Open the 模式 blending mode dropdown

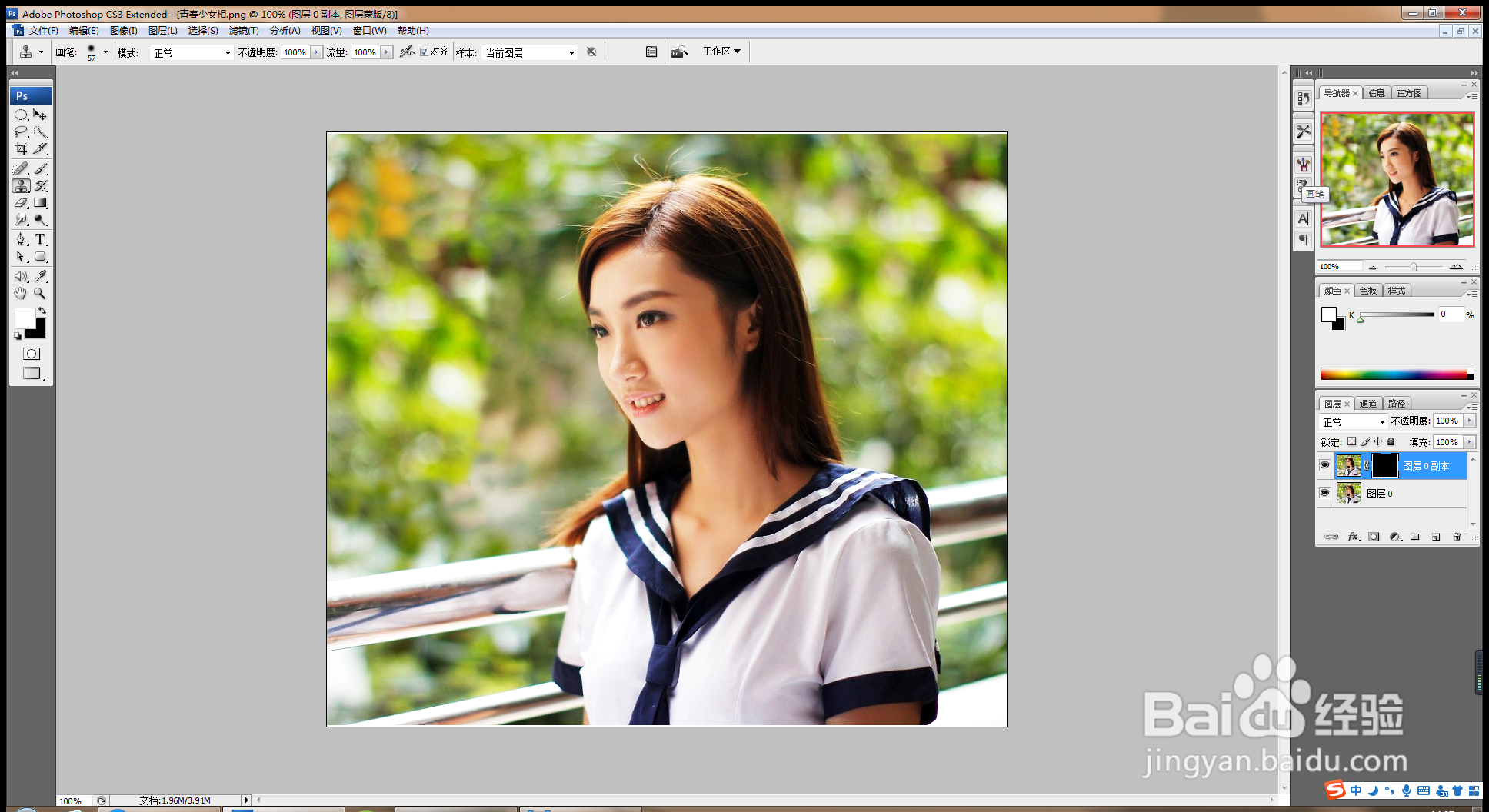(192, 52)
